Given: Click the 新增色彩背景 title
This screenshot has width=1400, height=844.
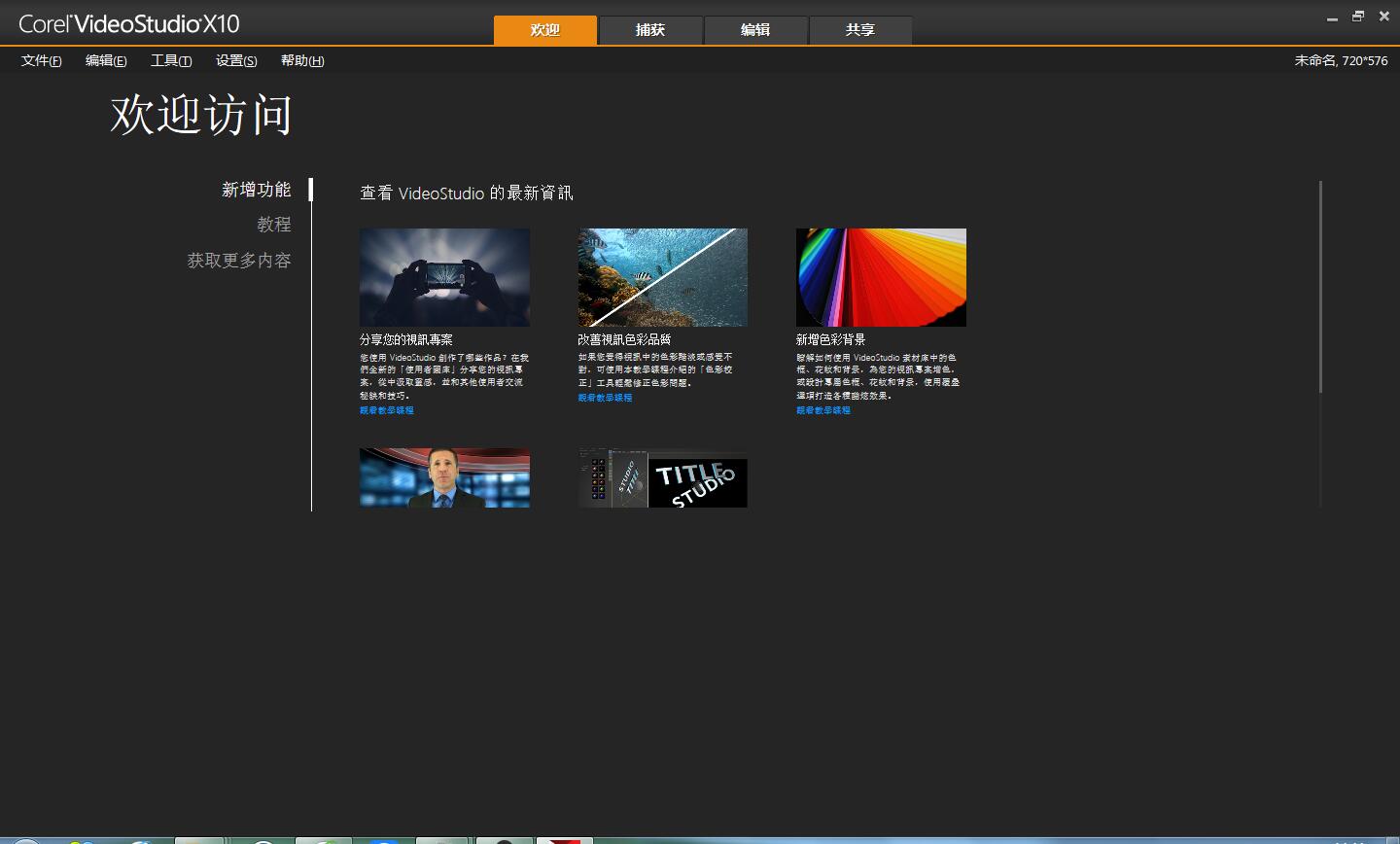Looking at the screenshot, I should 830,339.
